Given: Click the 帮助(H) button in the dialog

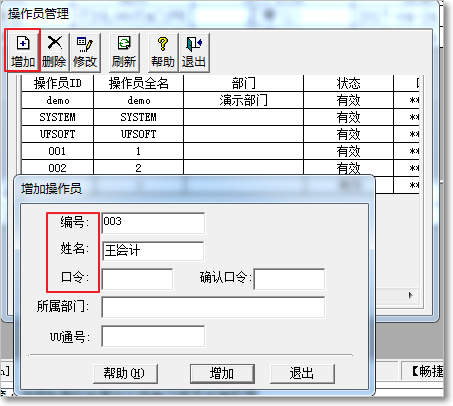Looking at the screenshot, I should [x=125, y=373].
